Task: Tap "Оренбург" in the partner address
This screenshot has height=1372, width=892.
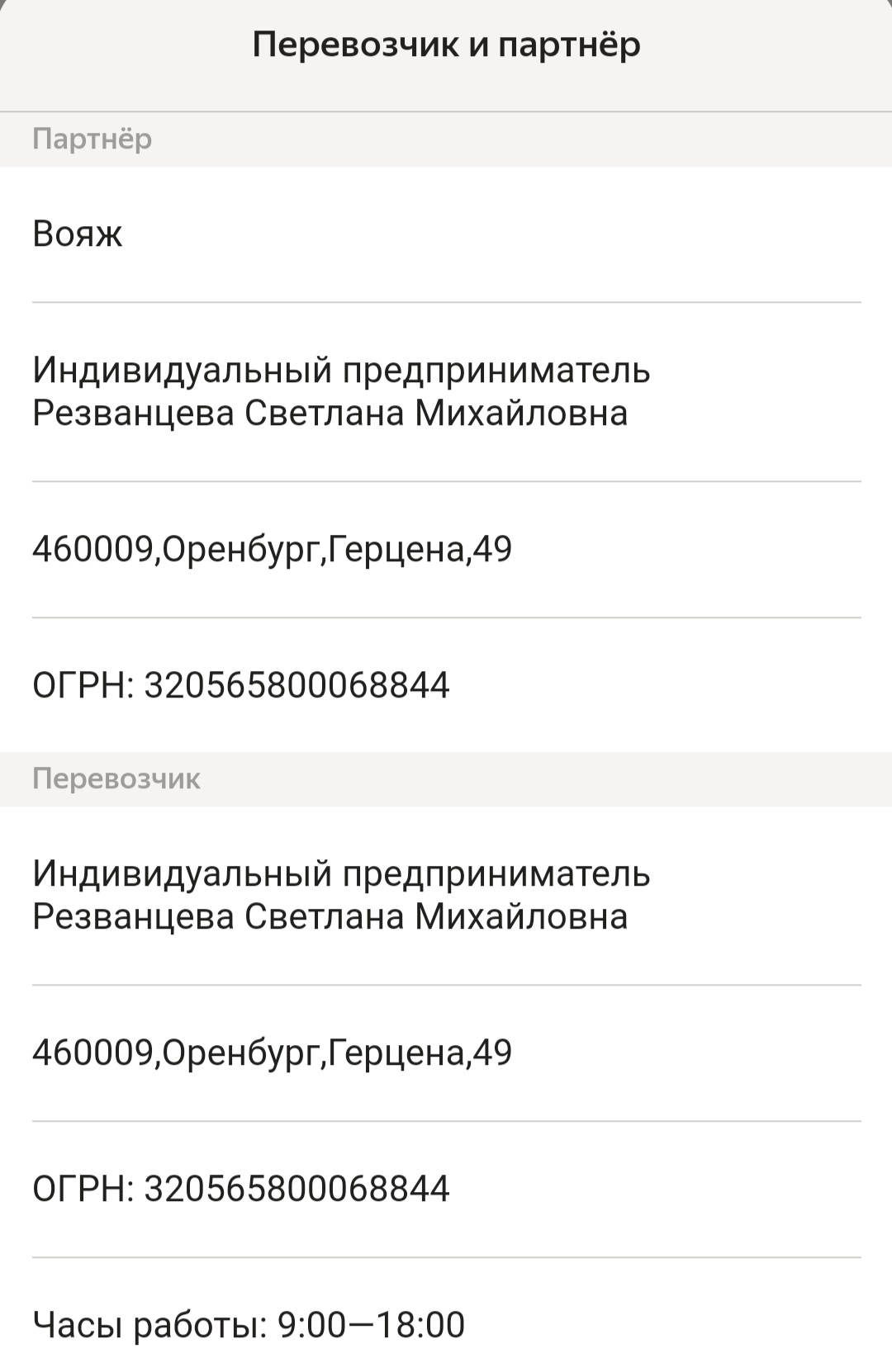Action: 240,549
